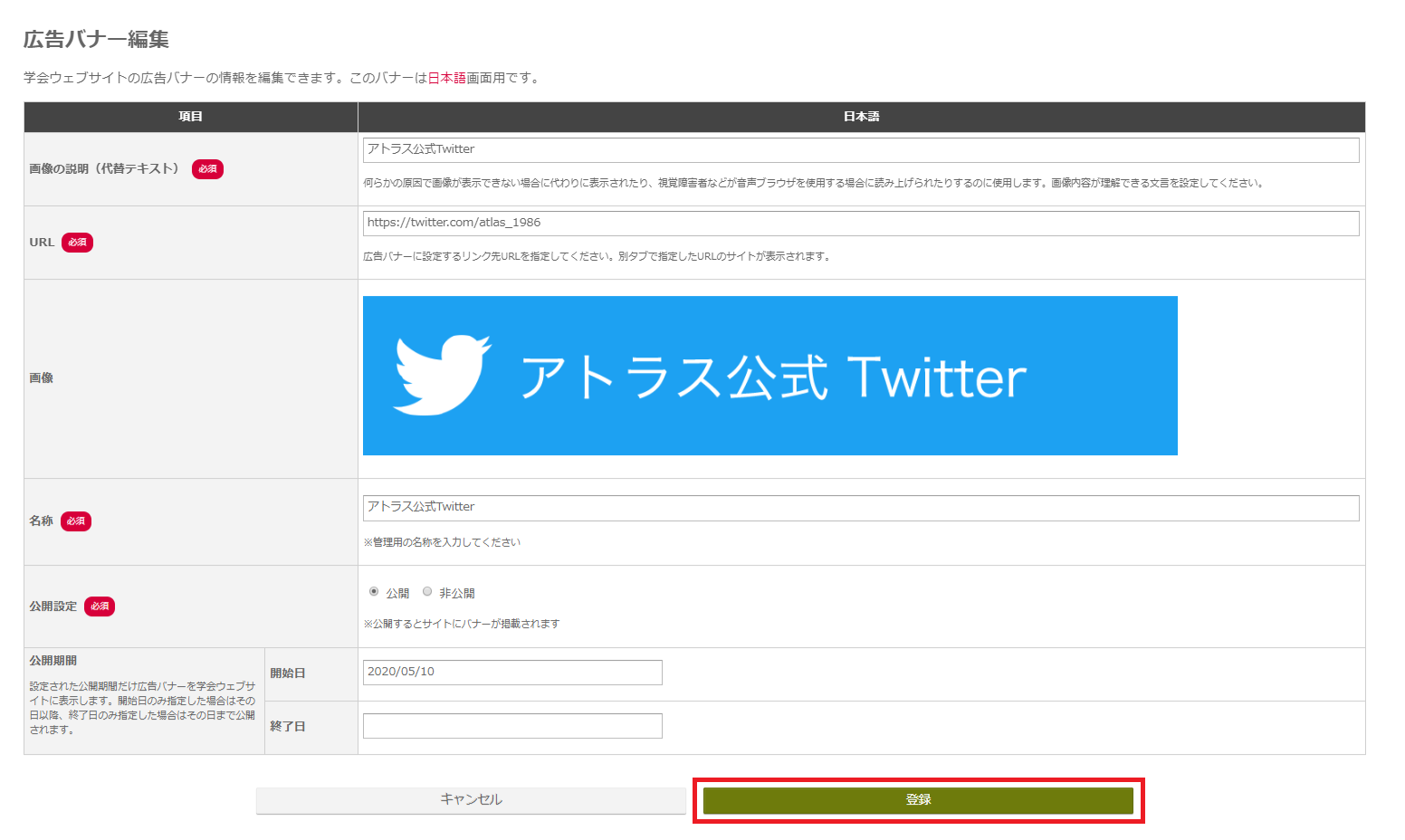Click the 項目 column header
Image resolution: width=1405 pixels, height=840 pixels.
click(190, 117)
